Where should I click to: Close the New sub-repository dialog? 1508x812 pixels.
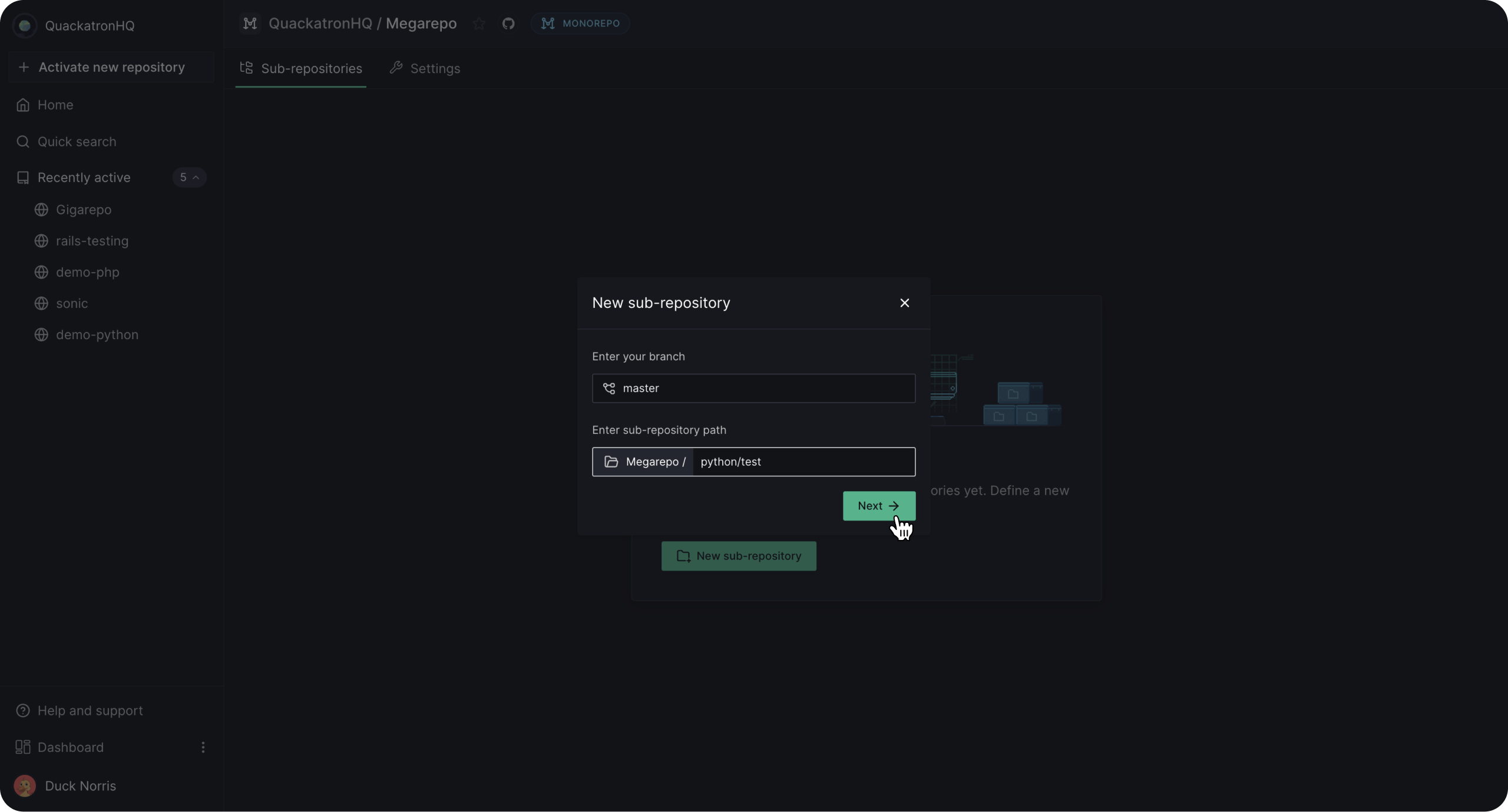click(x=905, y=303)
